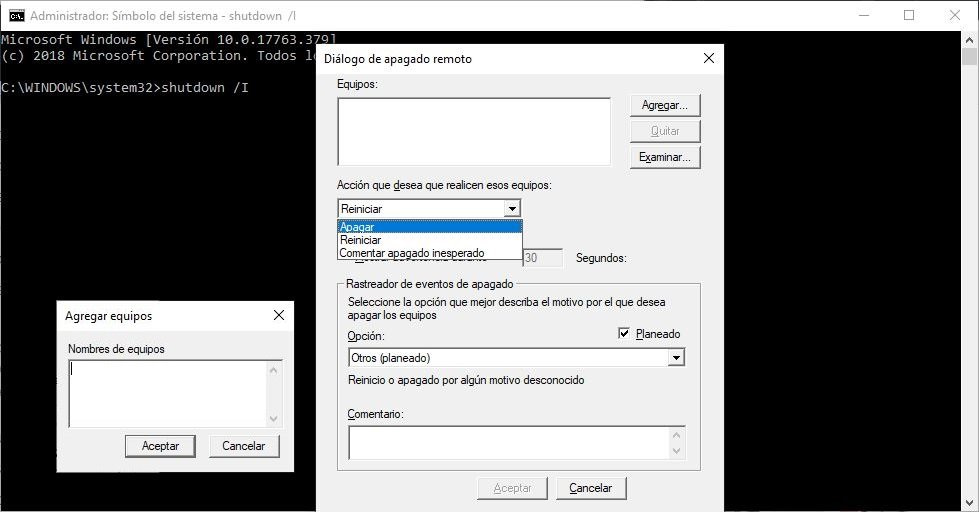Click inside the Equipos list box

click(474, 132)
